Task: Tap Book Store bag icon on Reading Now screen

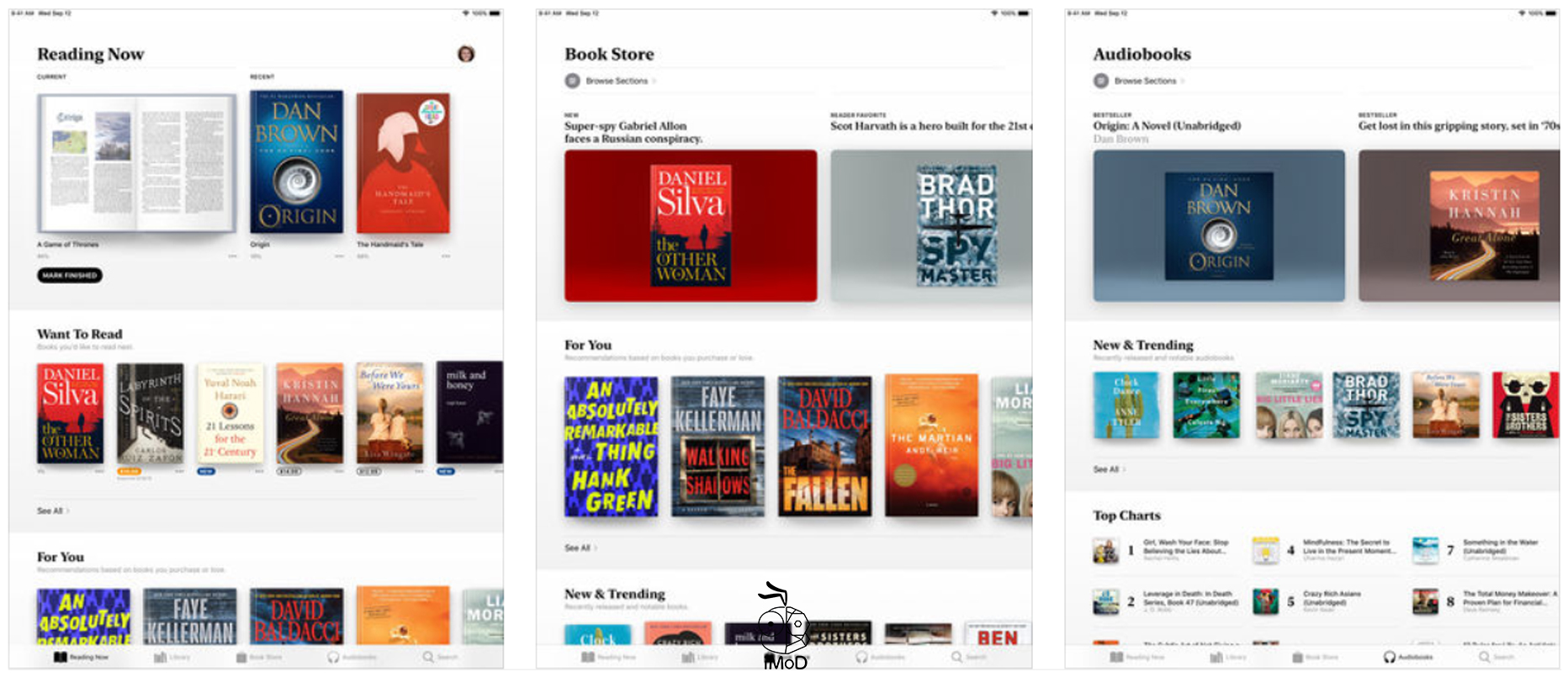Action: point(241,657)
